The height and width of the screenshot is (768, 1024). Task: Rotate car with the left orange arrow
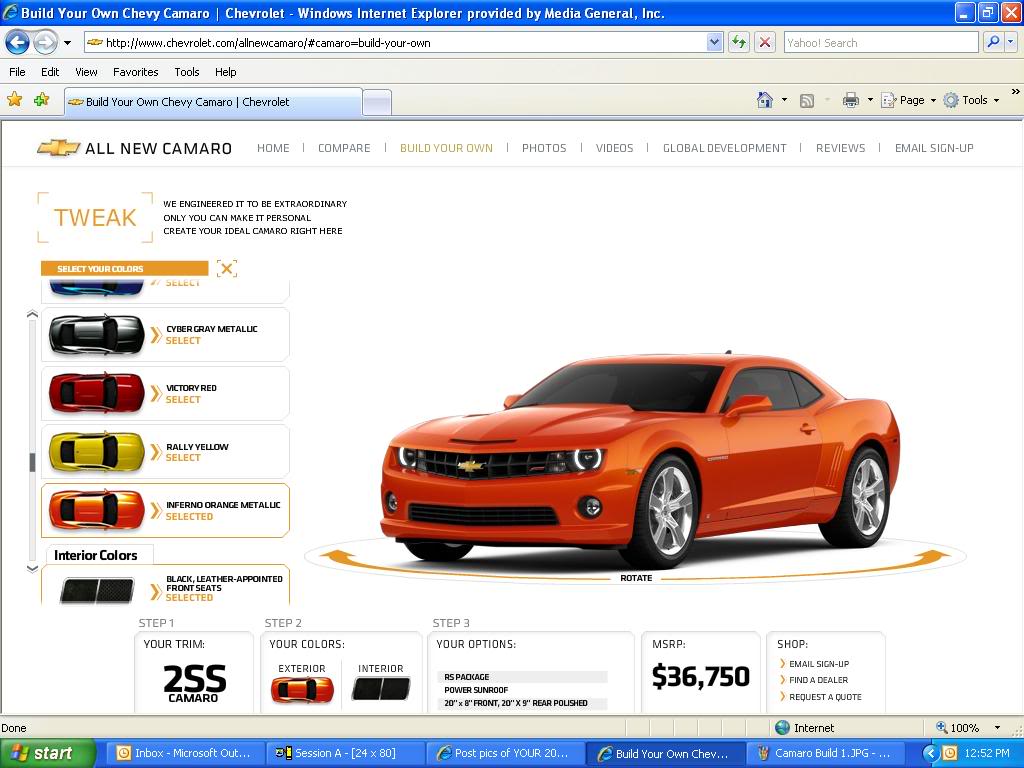pyautogui.click(x=338, y=558)
